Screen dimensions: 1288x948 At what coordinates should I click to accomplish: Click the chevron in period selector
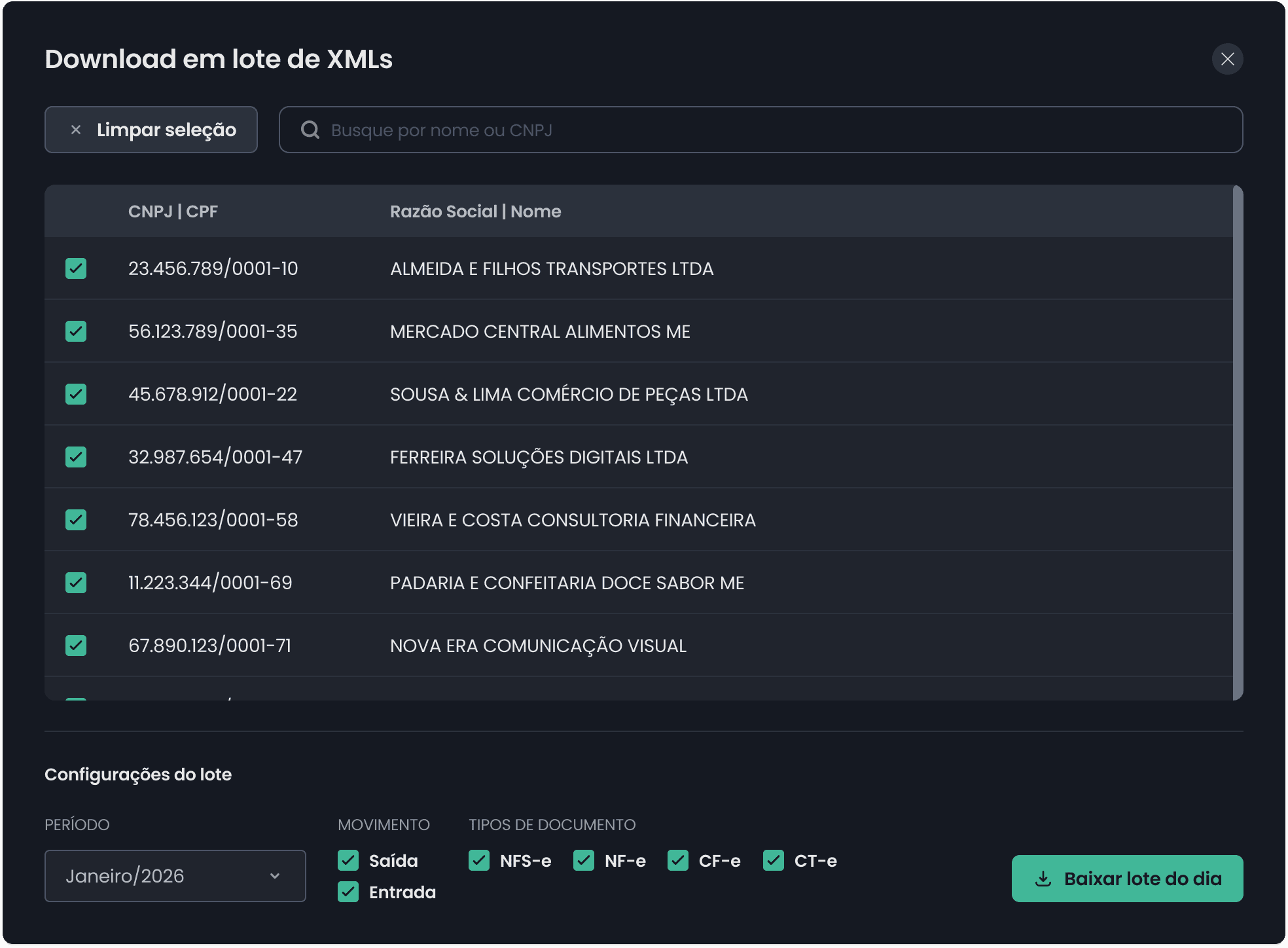coord(275,876)
